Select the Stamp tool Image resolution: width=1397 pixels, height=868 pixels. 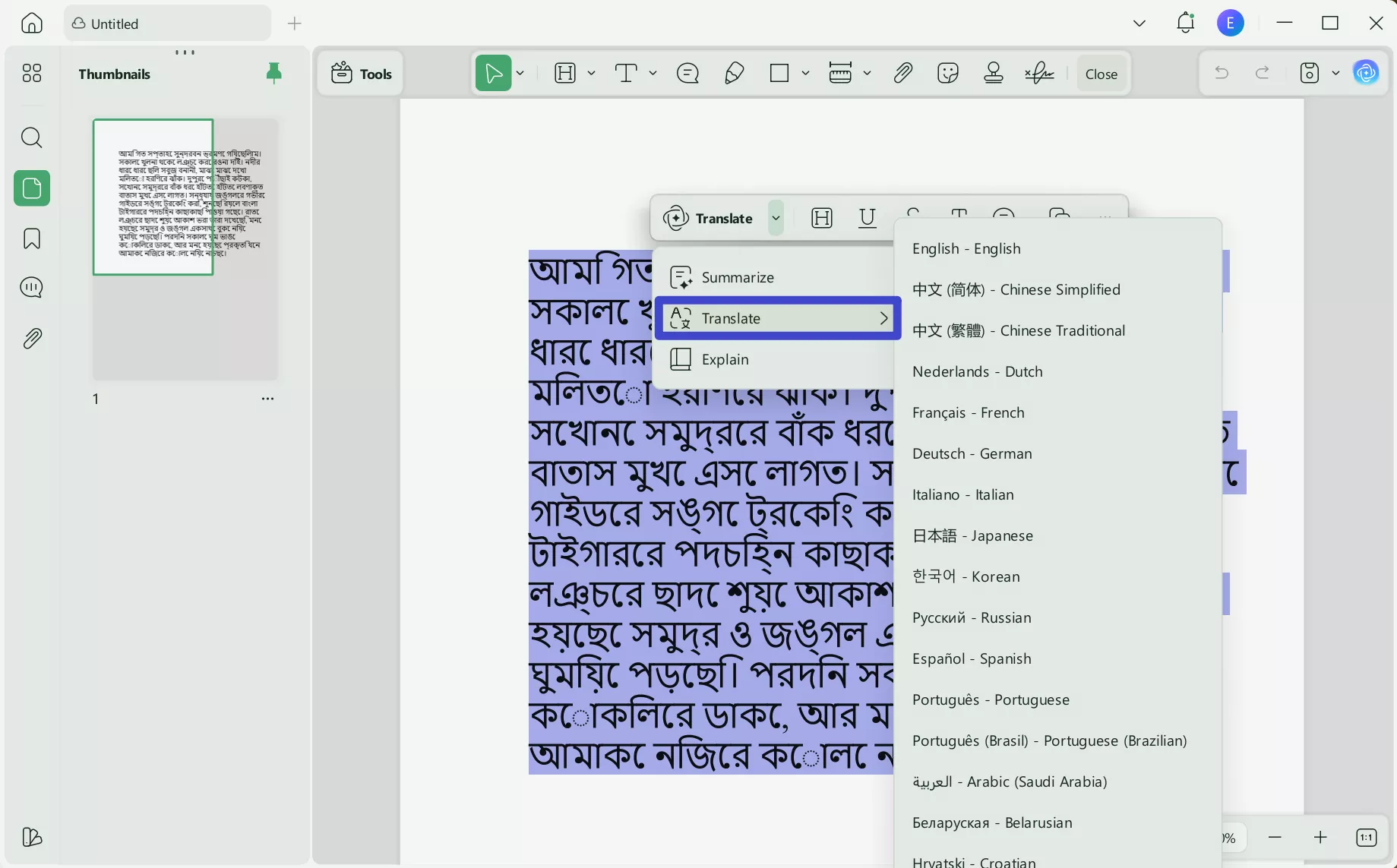(994, 73)
